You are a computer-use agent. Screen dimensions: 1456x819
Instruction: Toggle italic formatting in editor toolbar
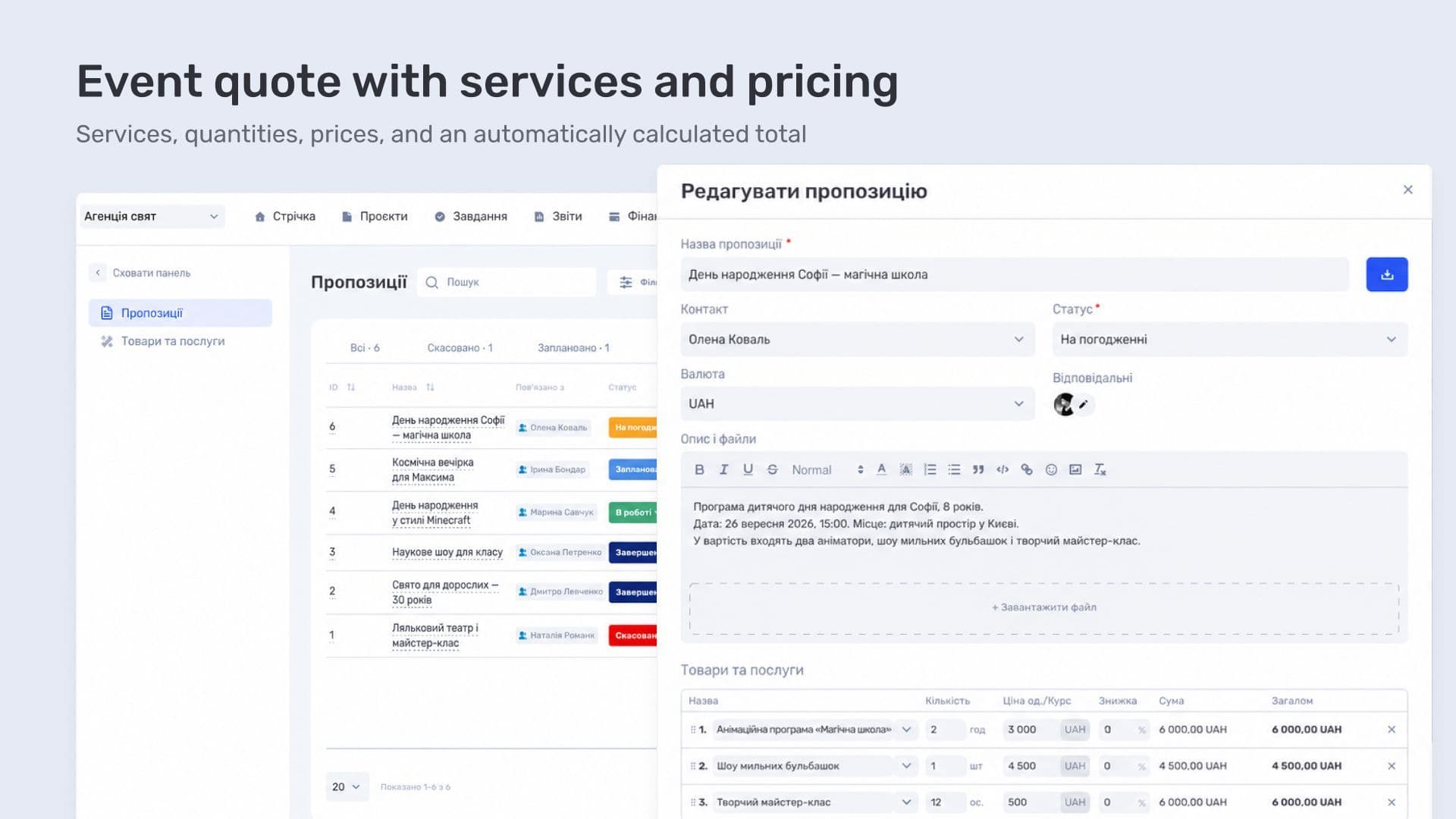click(x=723, y=470)
